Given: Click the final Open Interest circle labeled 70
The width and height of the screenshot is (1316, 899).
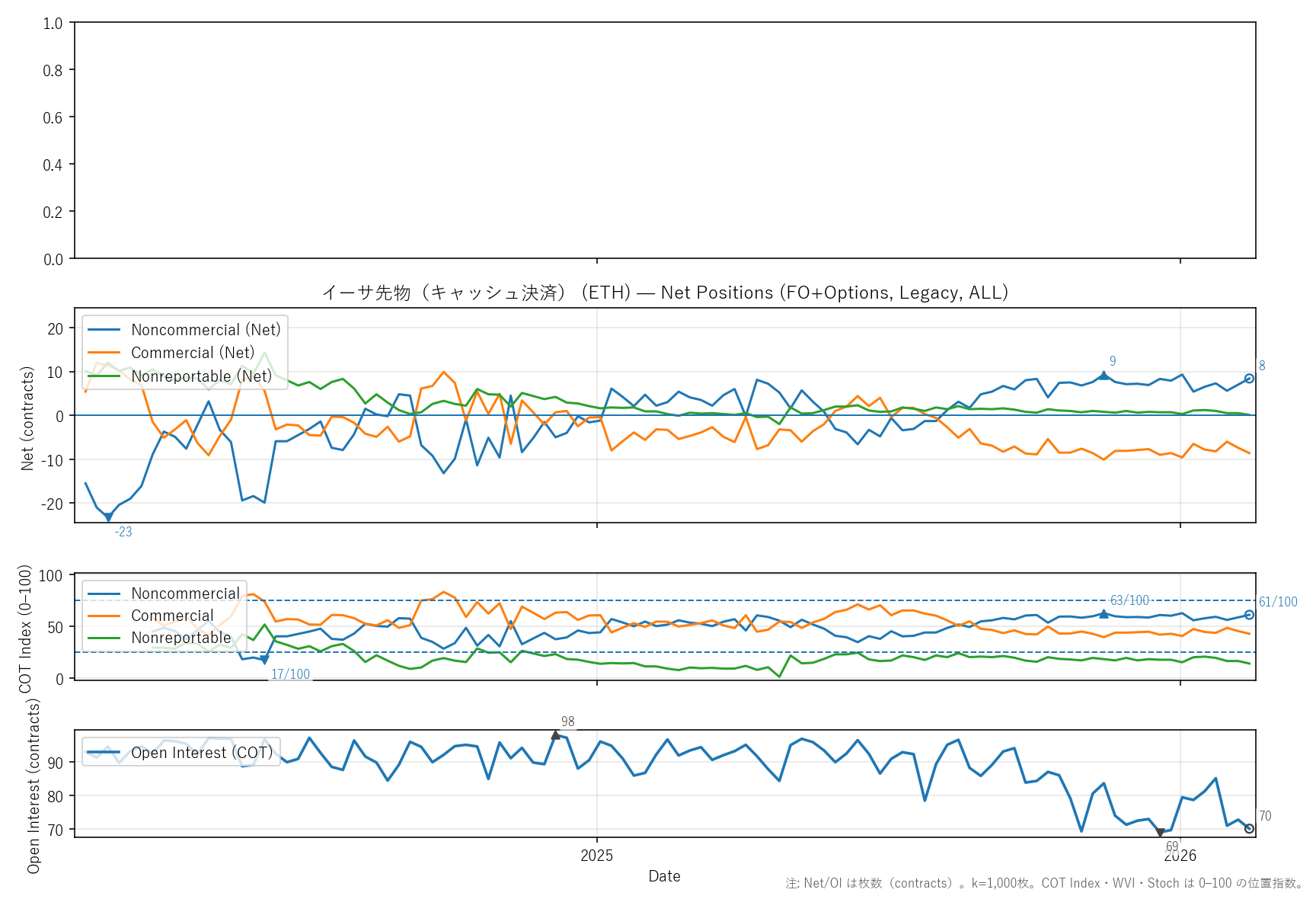Looking at the screenshot, I should 1249,829.
